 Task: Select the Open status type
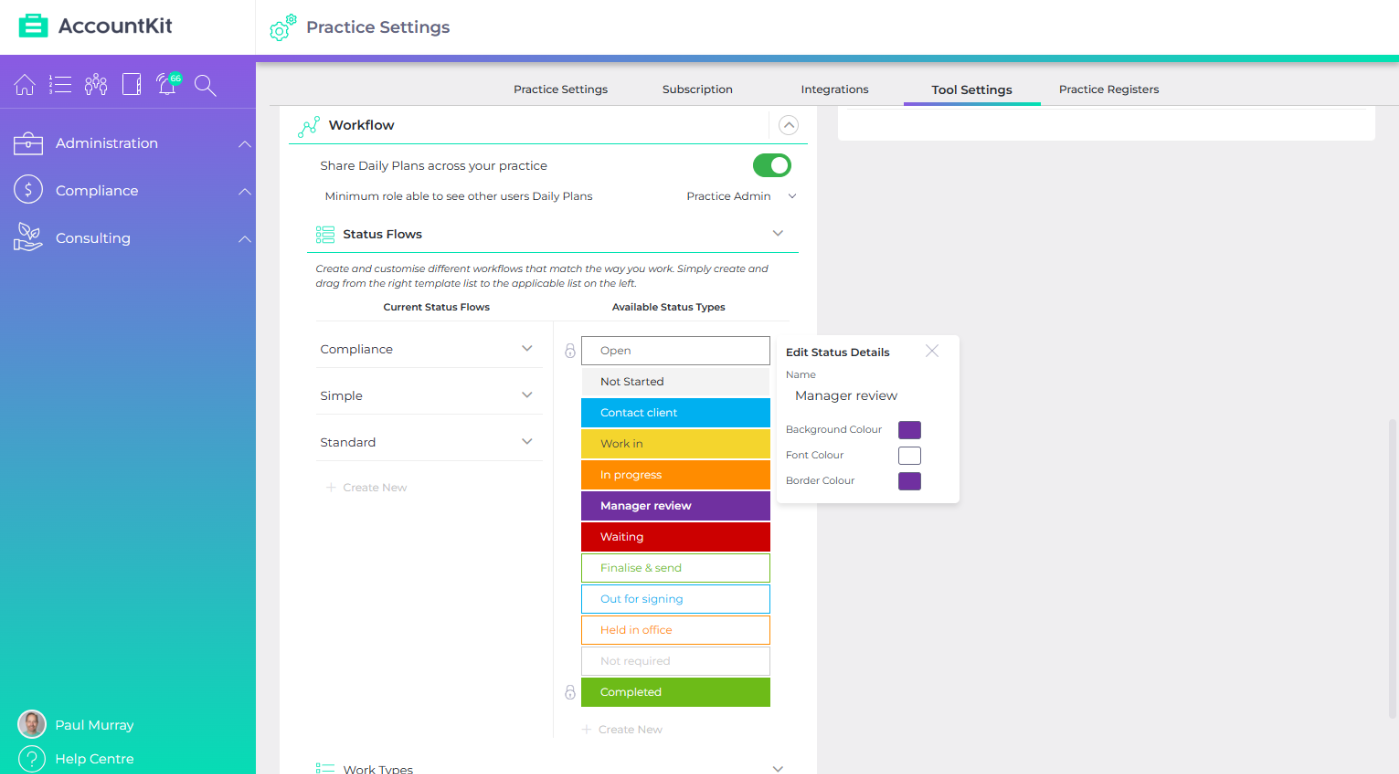click(x=675, y=350)
